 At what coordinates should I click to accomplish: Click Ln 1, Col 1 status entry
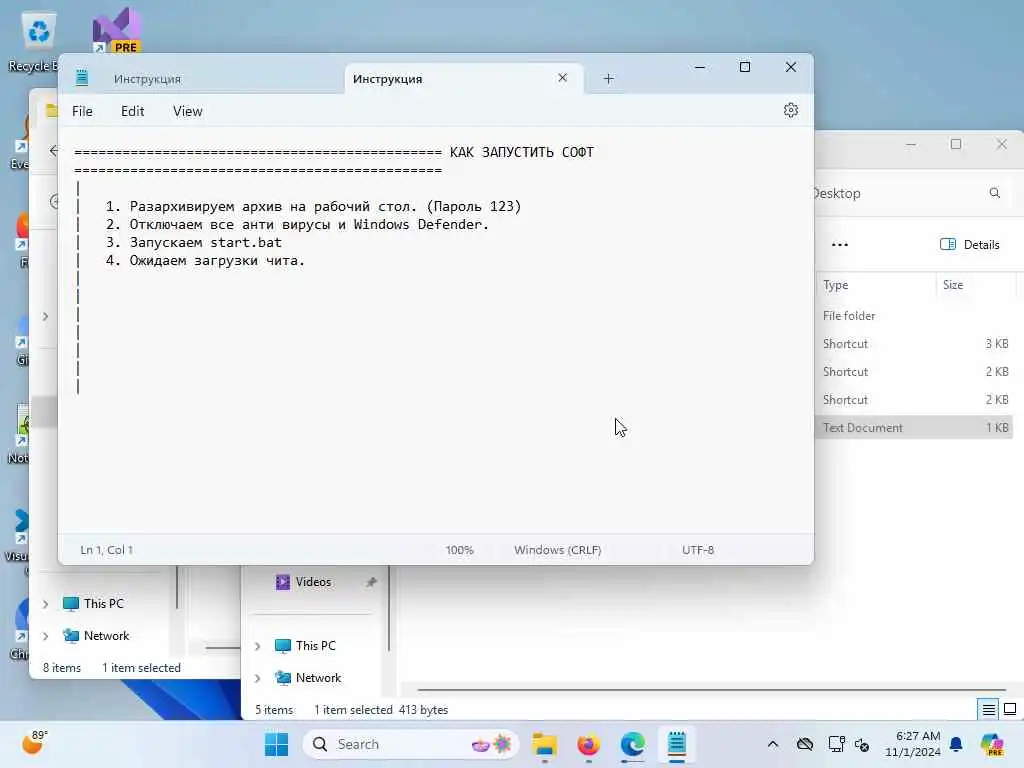coord(106,550)
